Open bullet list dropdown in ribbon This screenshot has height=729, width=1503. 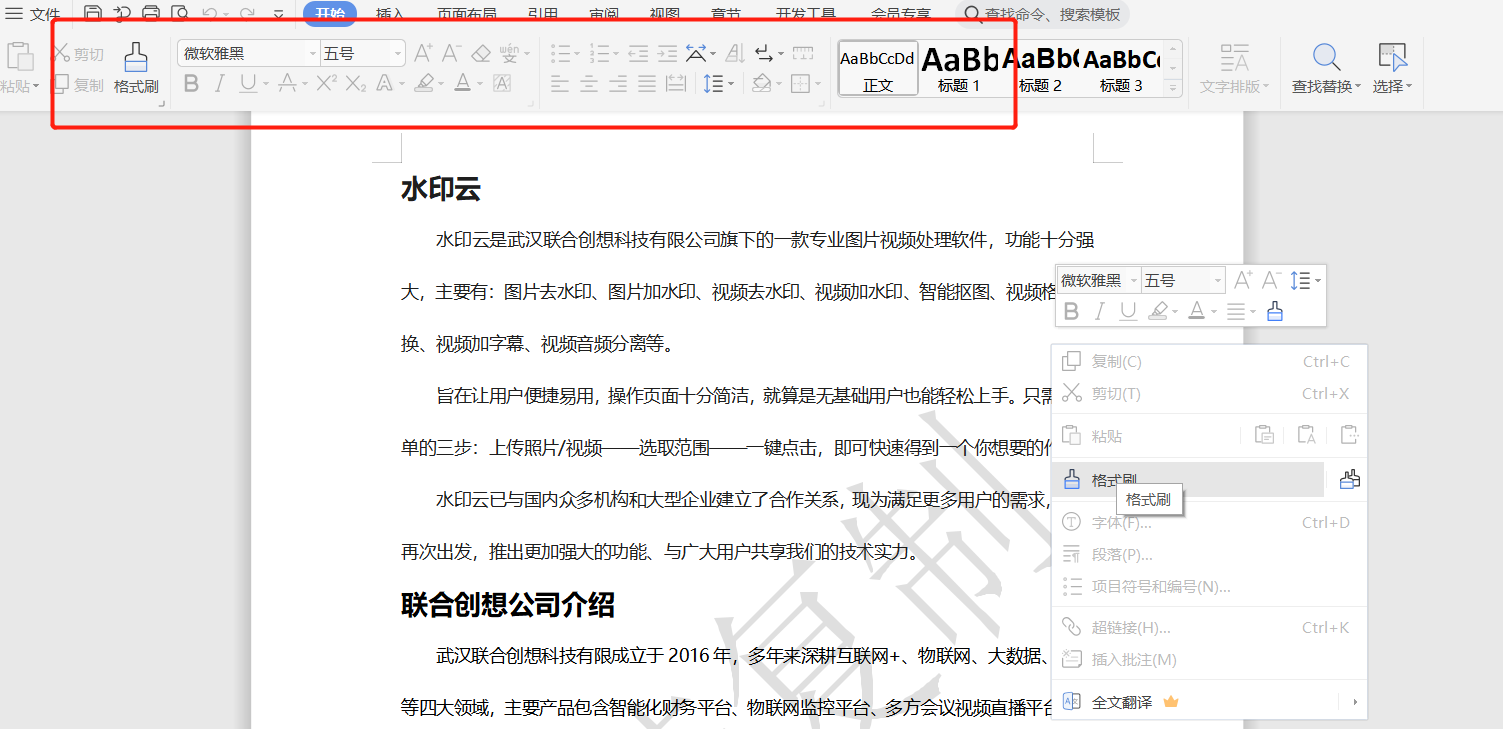(577, 54)
